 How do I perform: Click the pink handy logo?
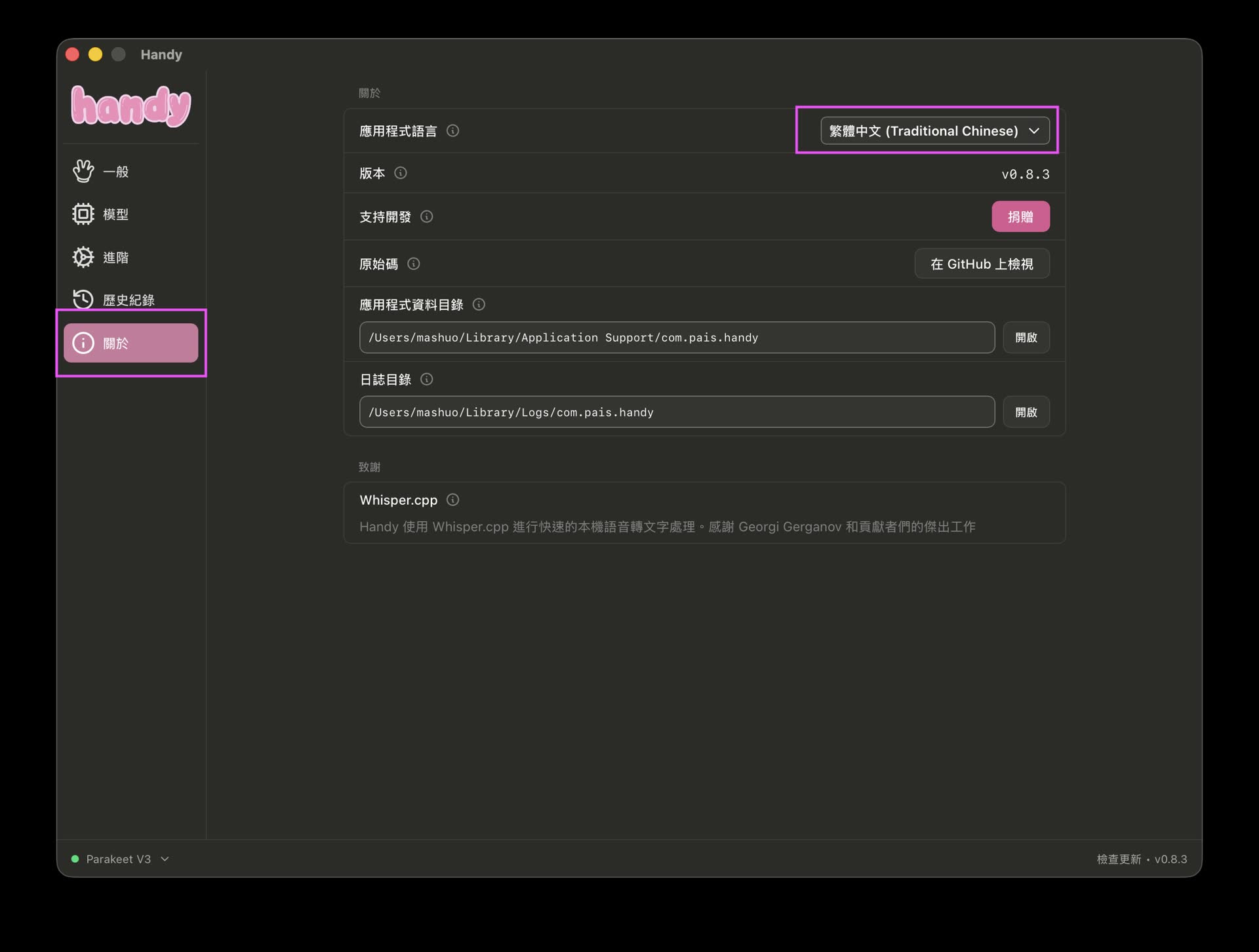[130, 106]
